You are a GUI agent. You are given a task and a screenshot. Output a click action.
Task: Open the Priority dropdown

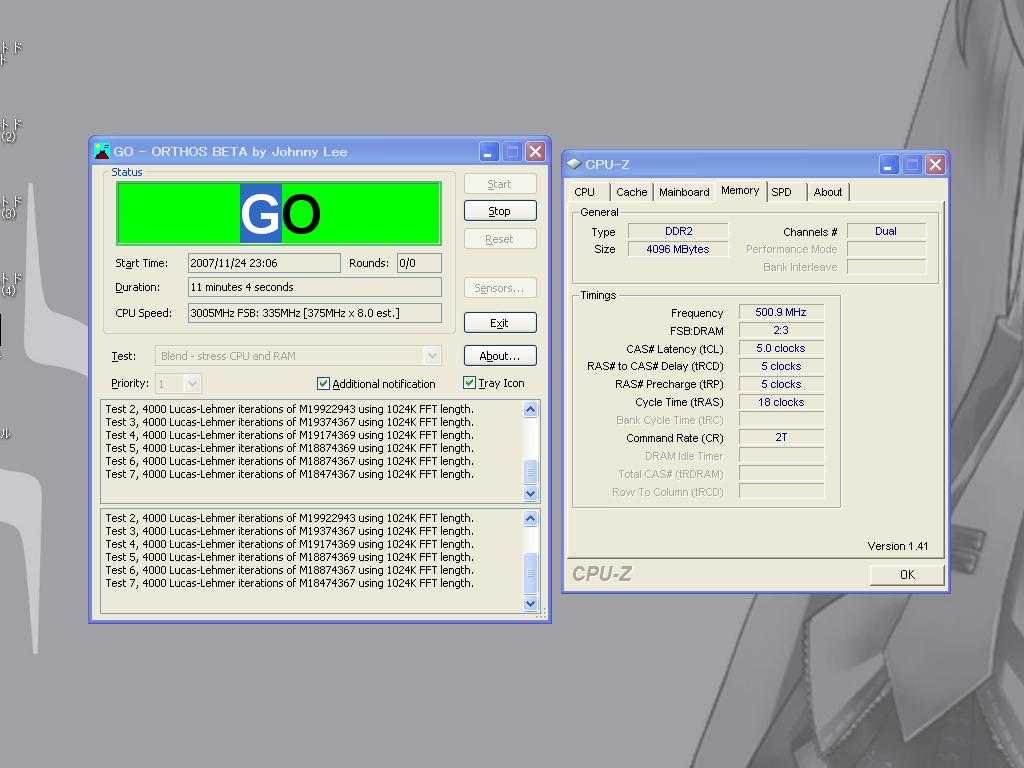click(x=192, y=383)
